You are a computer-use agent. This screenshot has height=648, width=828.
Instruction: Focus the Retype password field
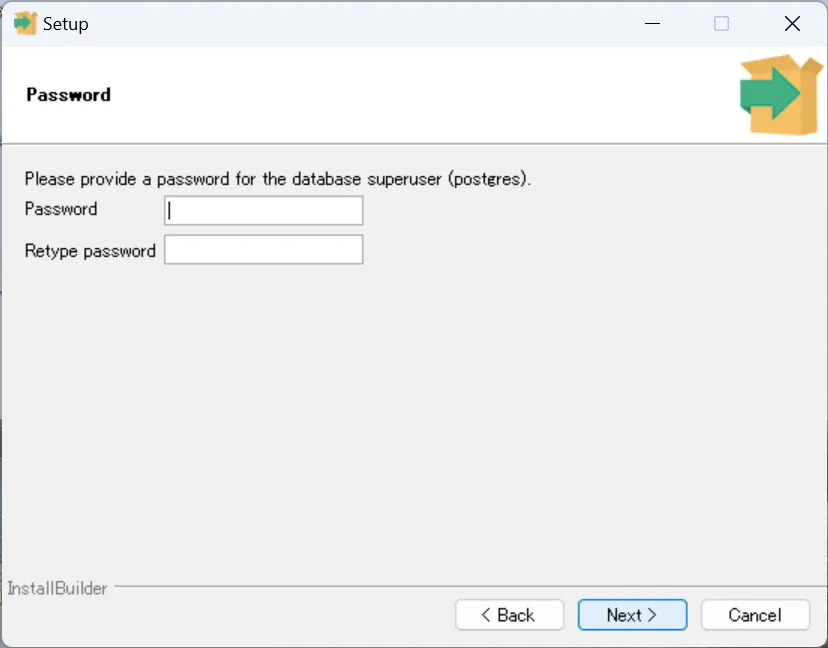click(264, 250)
